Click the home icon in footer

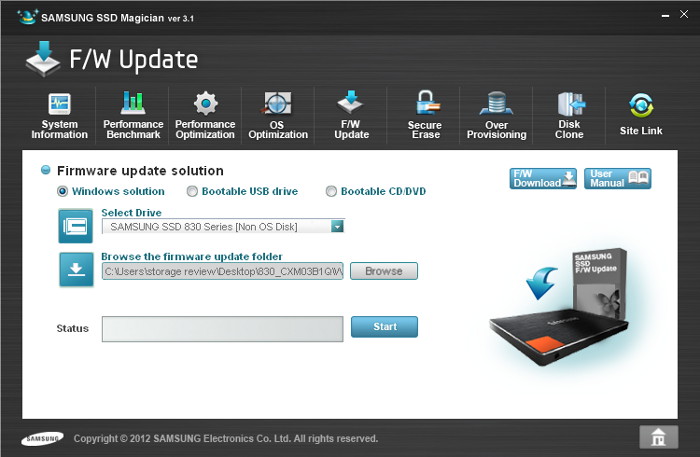coord(658,437)
